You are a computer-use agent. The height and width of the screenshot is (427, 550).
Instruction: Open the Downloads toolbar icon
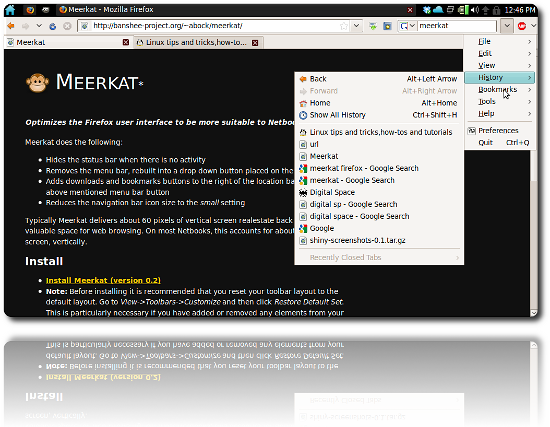tap(373, 26)
